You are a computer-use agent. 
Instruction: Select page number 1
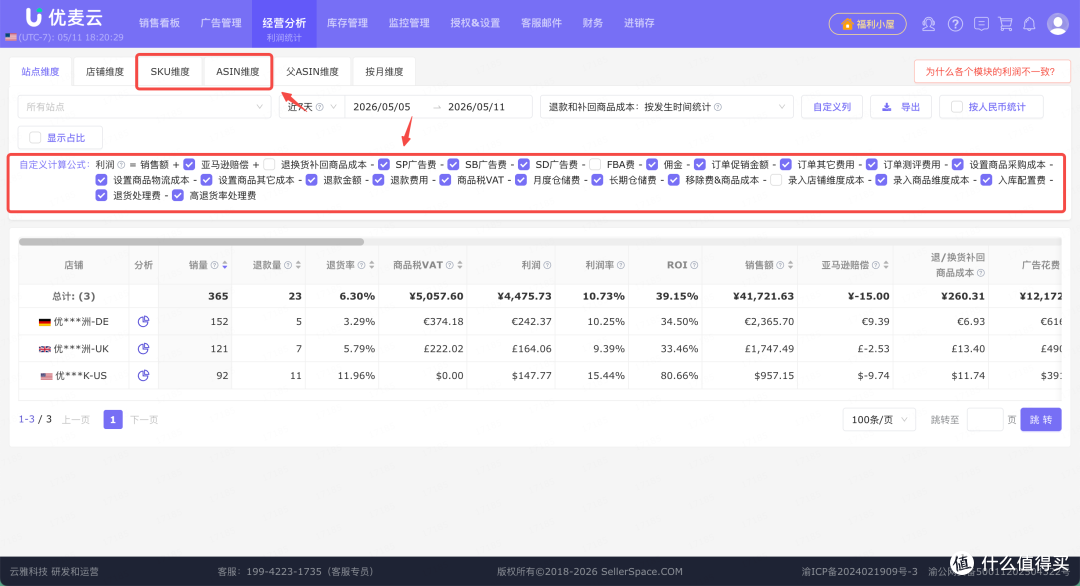113,419
